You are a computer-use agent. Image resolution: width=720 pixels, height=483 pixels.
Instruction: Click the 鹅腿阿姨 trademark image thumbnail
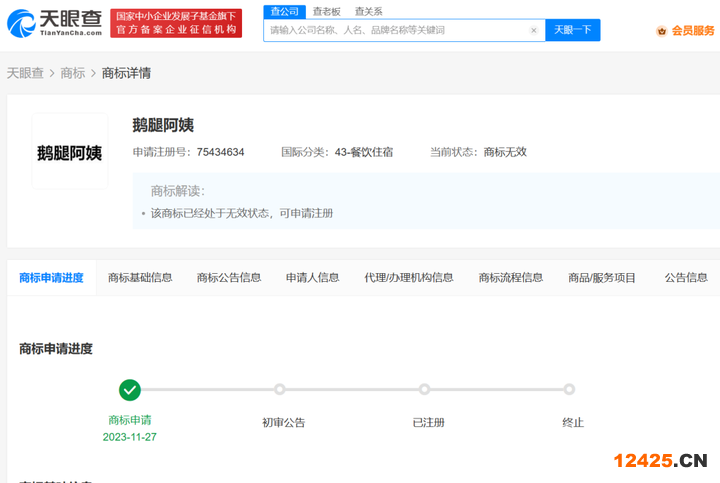[x=69, y=152]
